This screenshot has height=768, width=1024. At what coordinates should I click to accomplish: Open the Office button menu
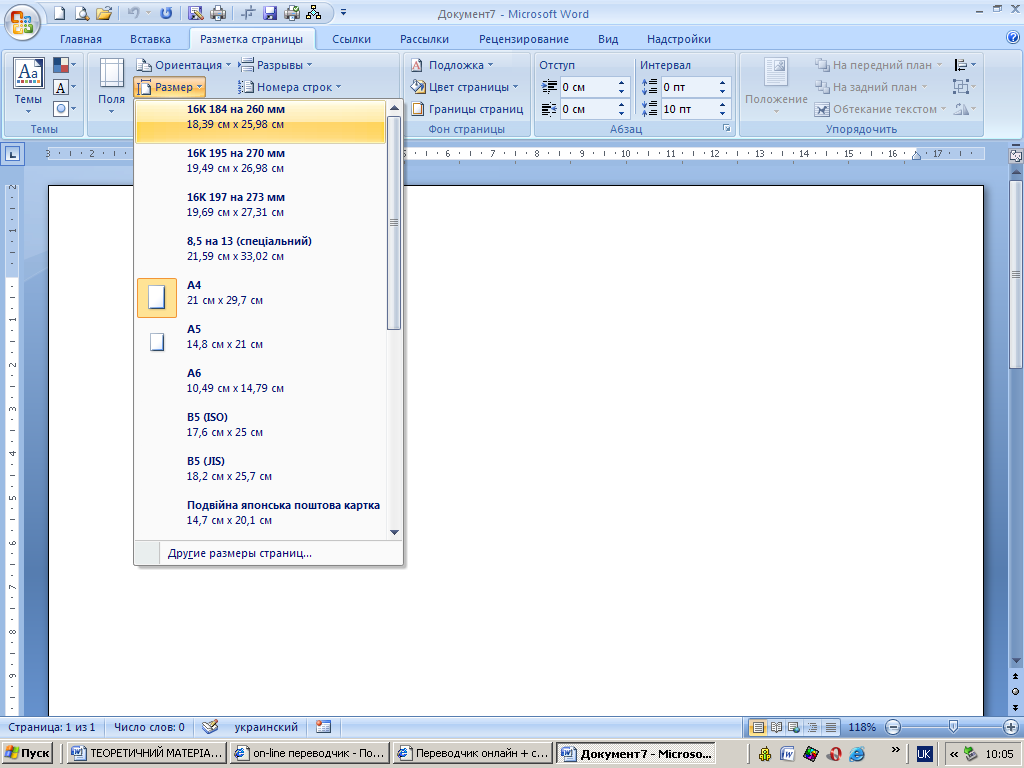22,21
